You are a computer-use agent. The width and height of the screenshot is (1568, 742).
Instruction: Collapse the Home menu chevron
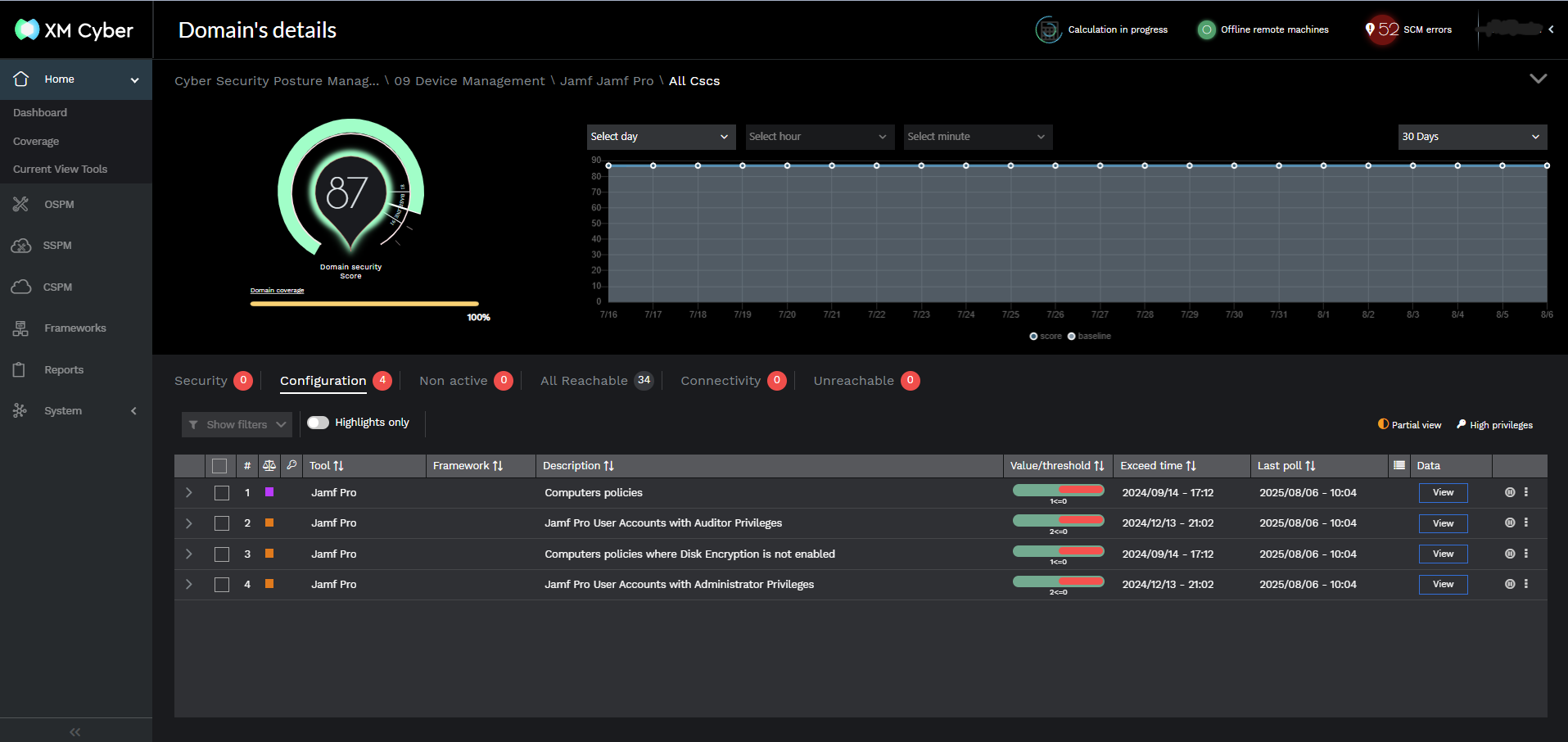135,79
